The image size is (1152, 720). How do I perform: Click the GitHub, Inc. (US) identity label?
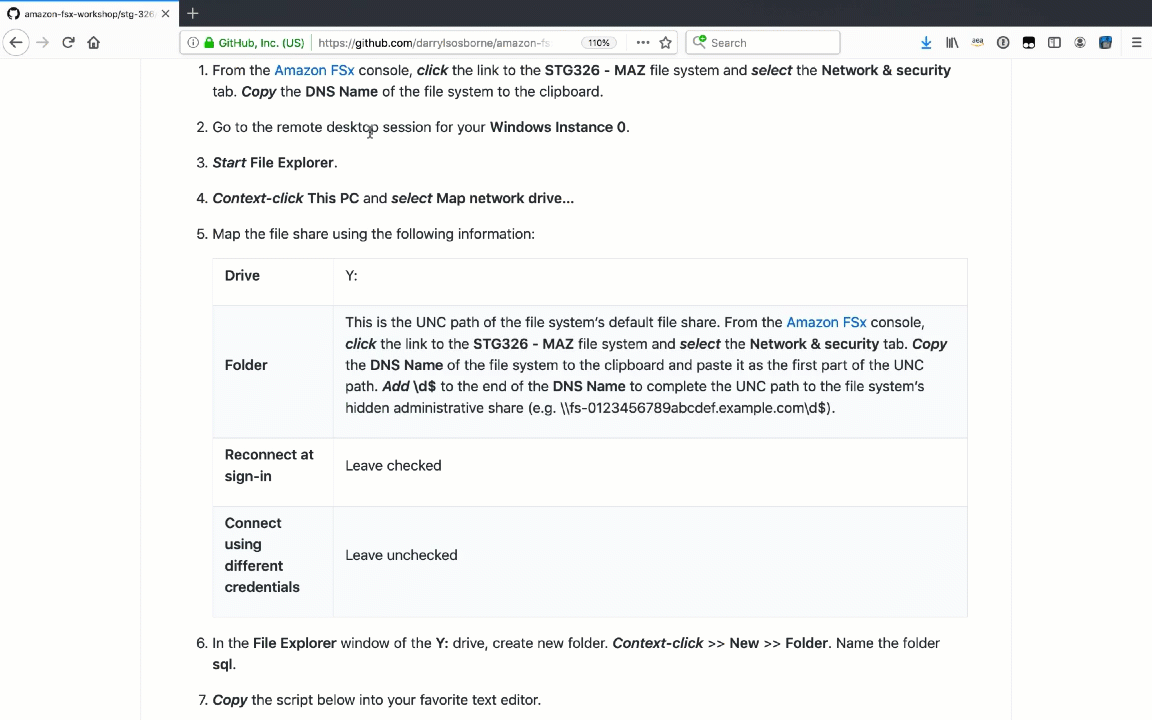(261, 43)
